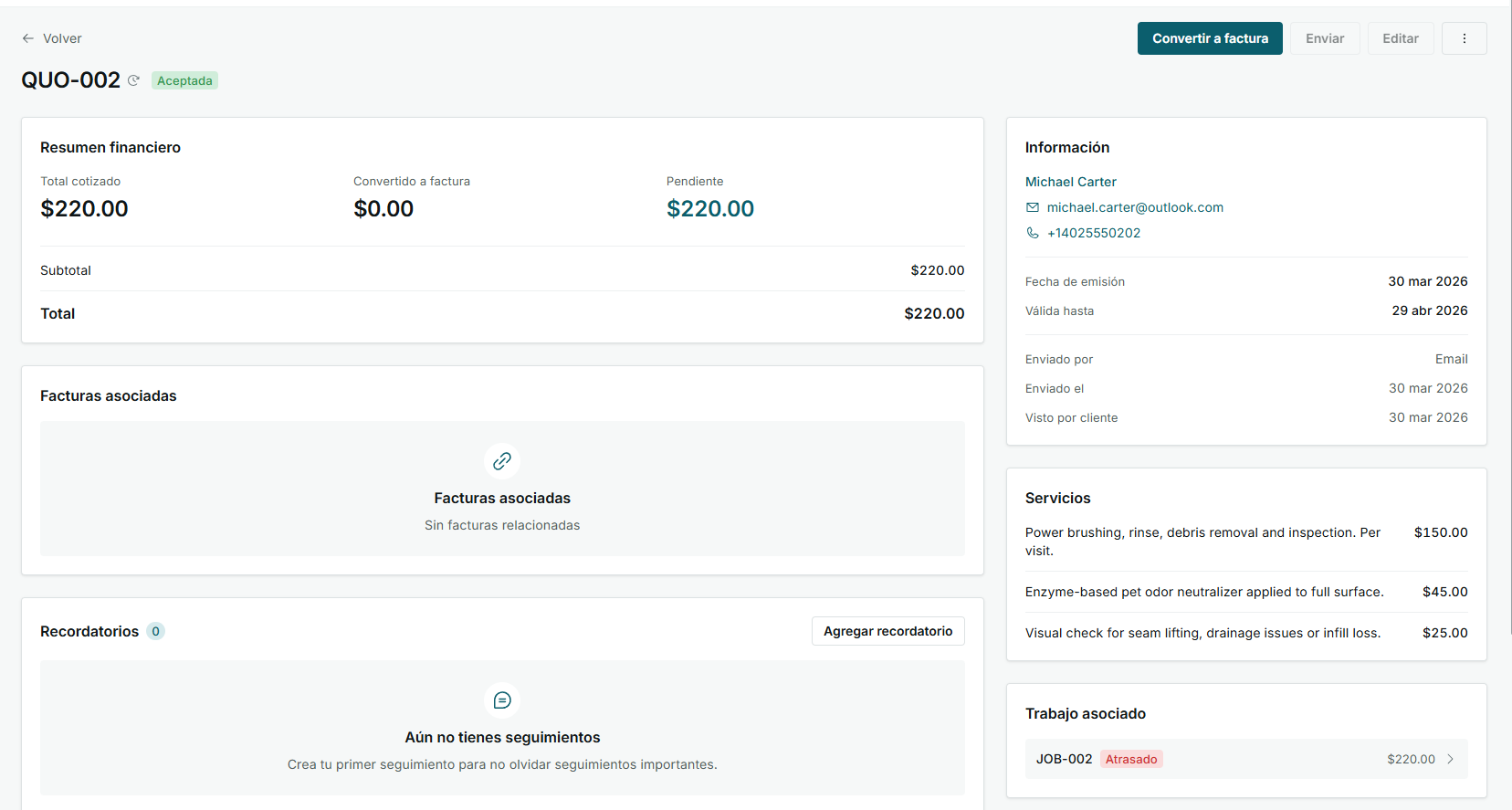Click the chat bubble icon in Recordatorios
1512x810 pixels.
click(x=502, y=700)
